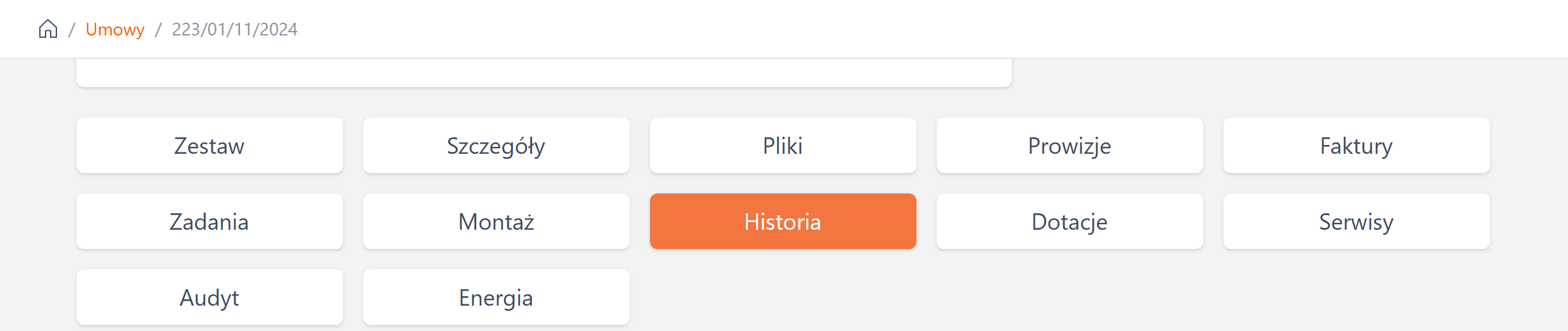The width and height of the screenshot is (1568, 331).
Task: Click contract number 223/01/11/2024 in breadcrumb
Action: coord(234,29)
